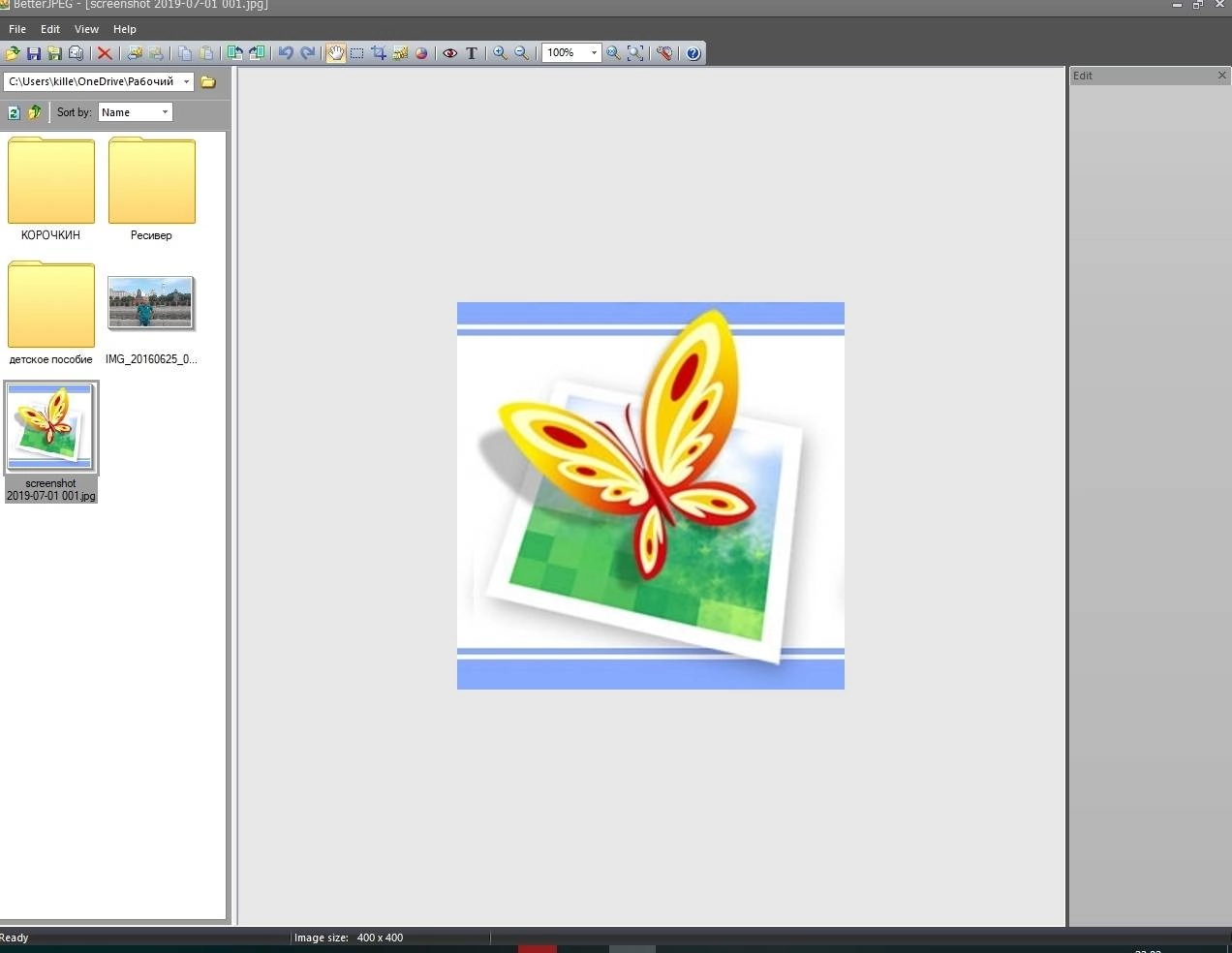Click the butterfly image in the canvas
1232x953 pixels.
point(651,496)
